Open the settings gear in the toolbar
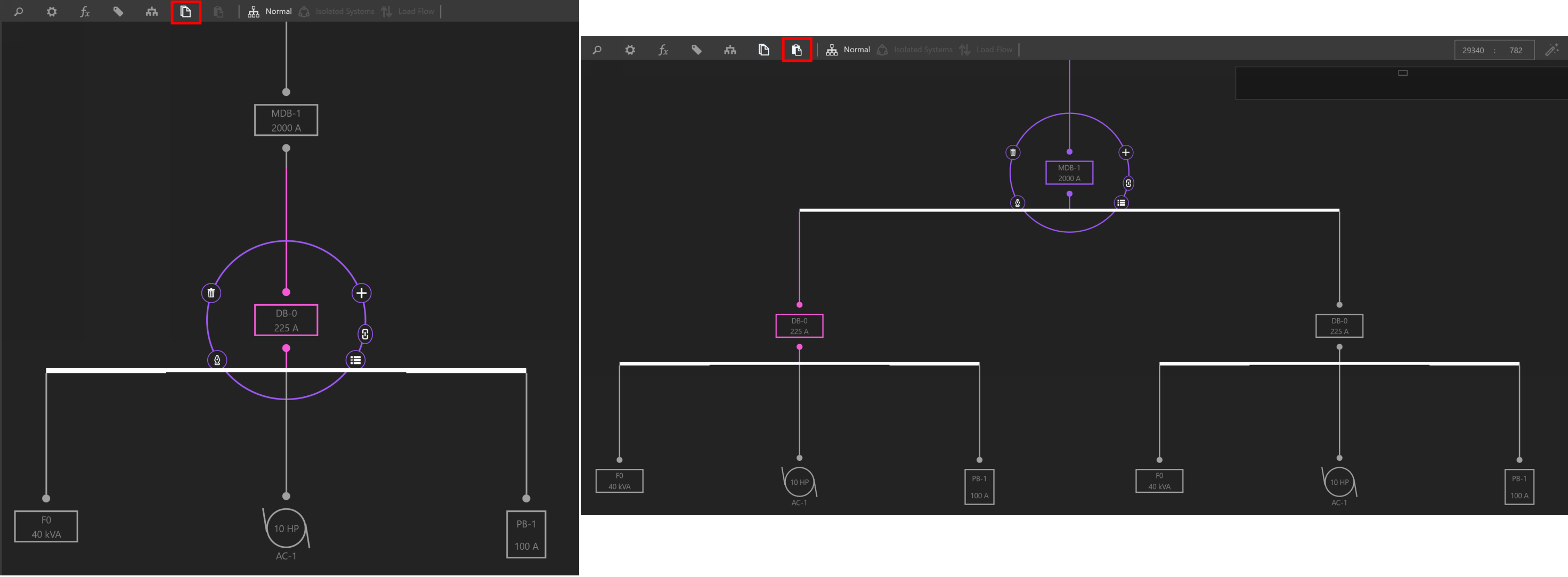 52,11
